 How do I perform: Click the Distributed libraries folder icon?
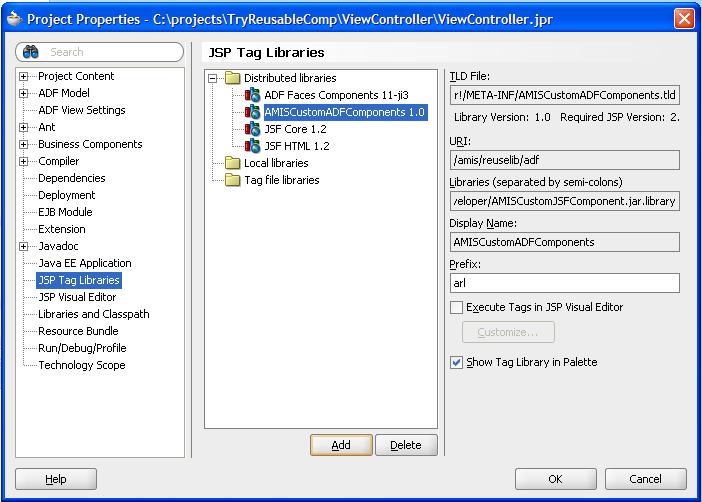(233, 78)
